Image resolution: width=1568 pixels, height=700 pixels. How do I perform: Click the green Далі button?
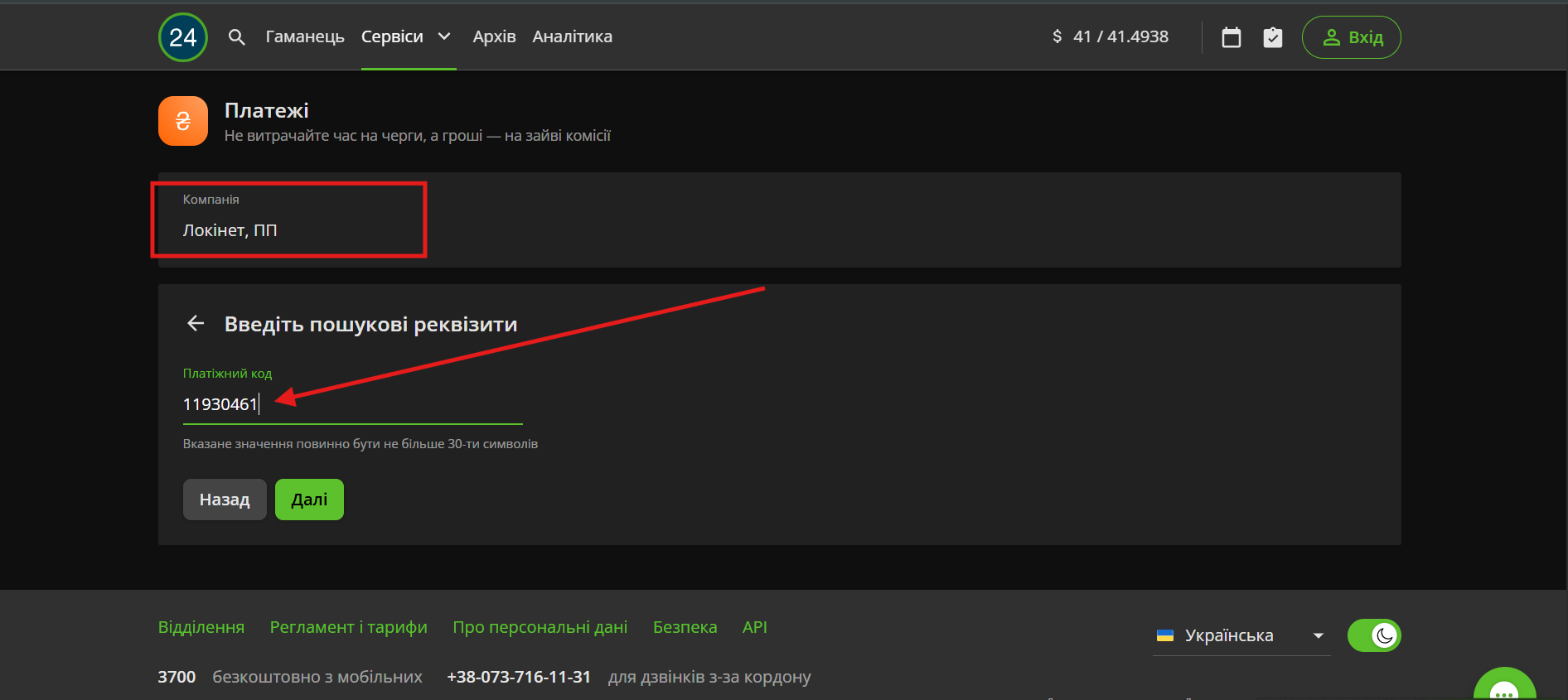pos(309,500)
